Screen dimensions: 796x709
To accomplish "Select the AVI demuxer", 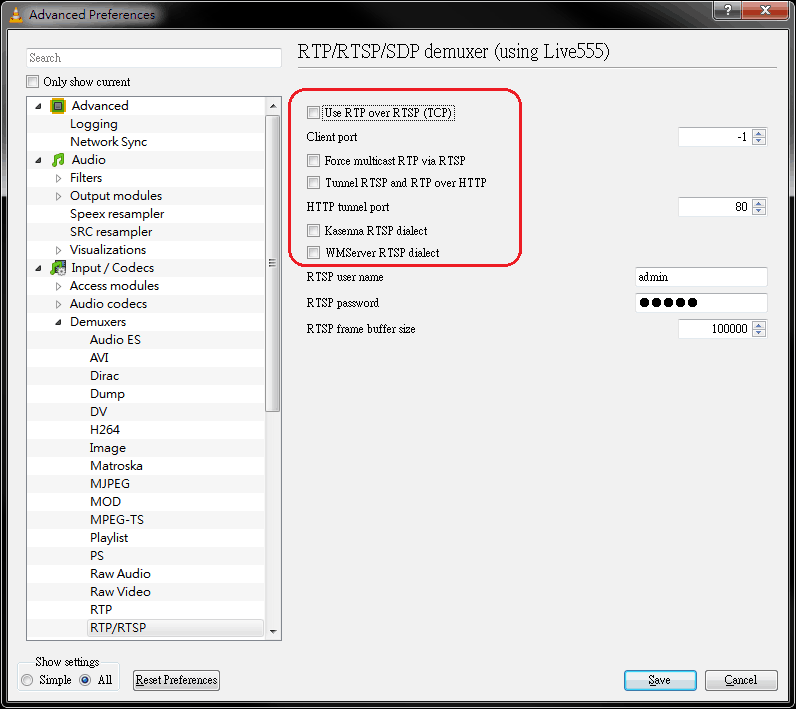I will (99, 357).
